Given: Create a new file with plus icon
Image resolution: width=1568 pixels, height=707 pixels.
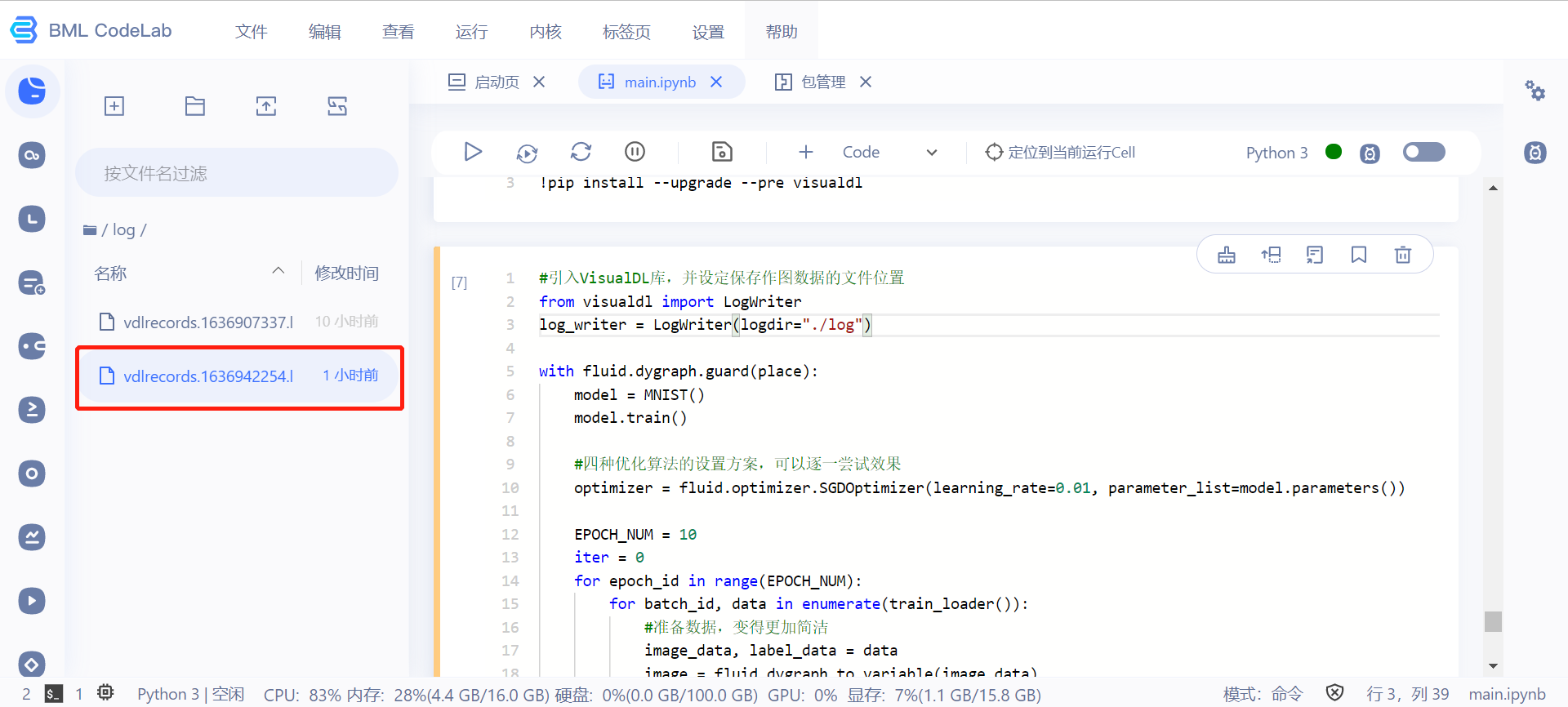Looking at the screenshot, I should coord(114,106).
